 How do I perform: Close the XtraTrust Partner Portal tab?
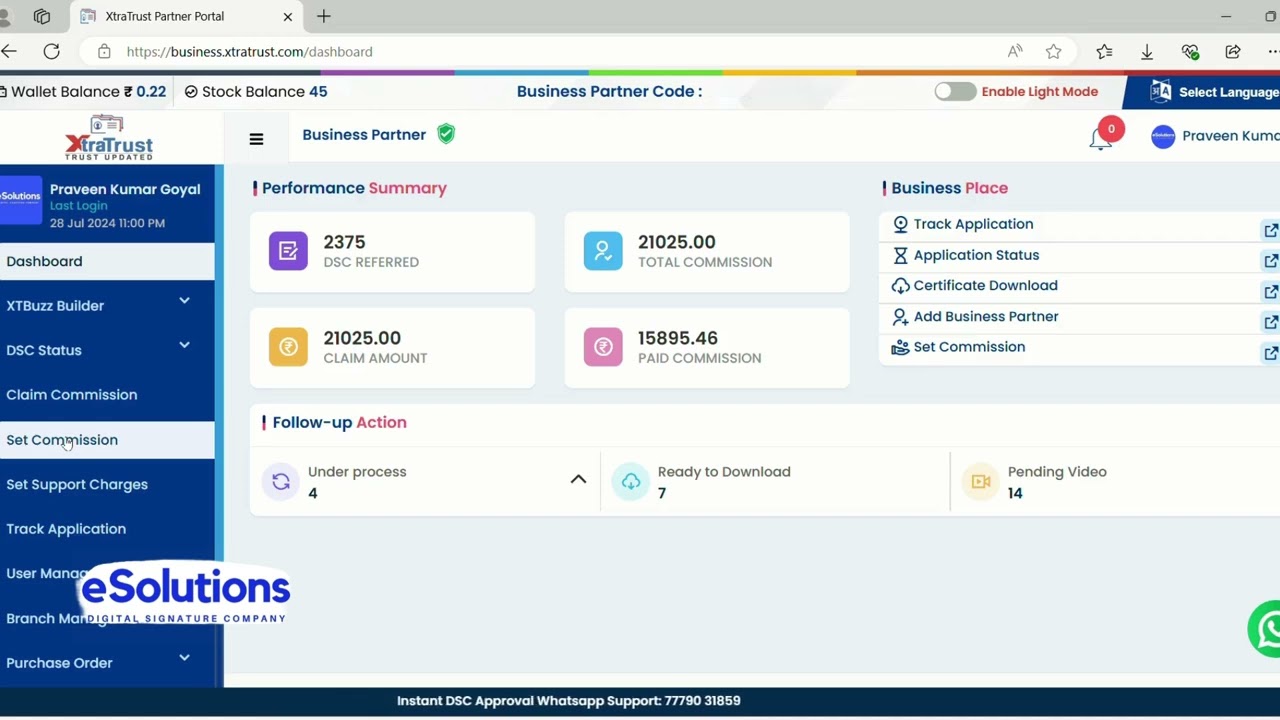288,16
